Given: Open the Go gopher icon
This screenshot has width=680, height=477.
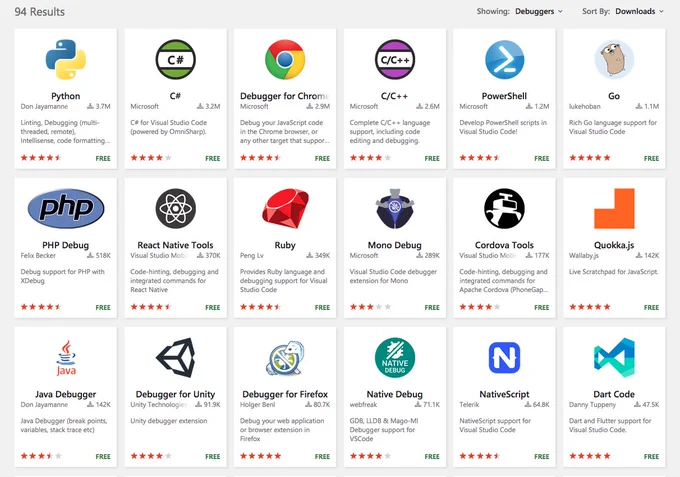Looking at the screenshot, I should pos(614,59).
